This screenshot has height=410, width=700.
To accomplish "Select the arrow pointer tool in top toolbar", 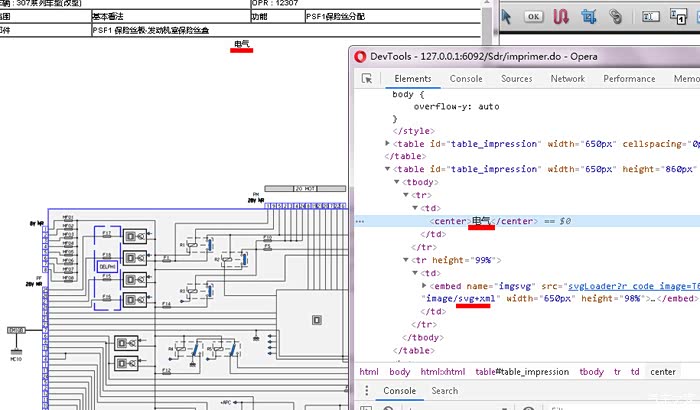I will [x=506, y=16].
